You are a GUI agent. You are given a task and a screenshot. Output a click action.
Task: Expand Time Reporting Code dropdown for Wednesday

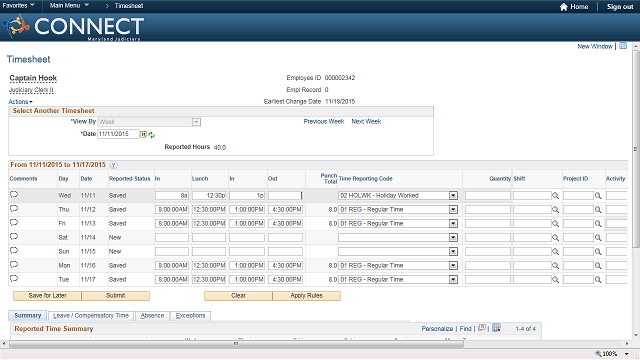pyautogui.click(x=453, y=196)
